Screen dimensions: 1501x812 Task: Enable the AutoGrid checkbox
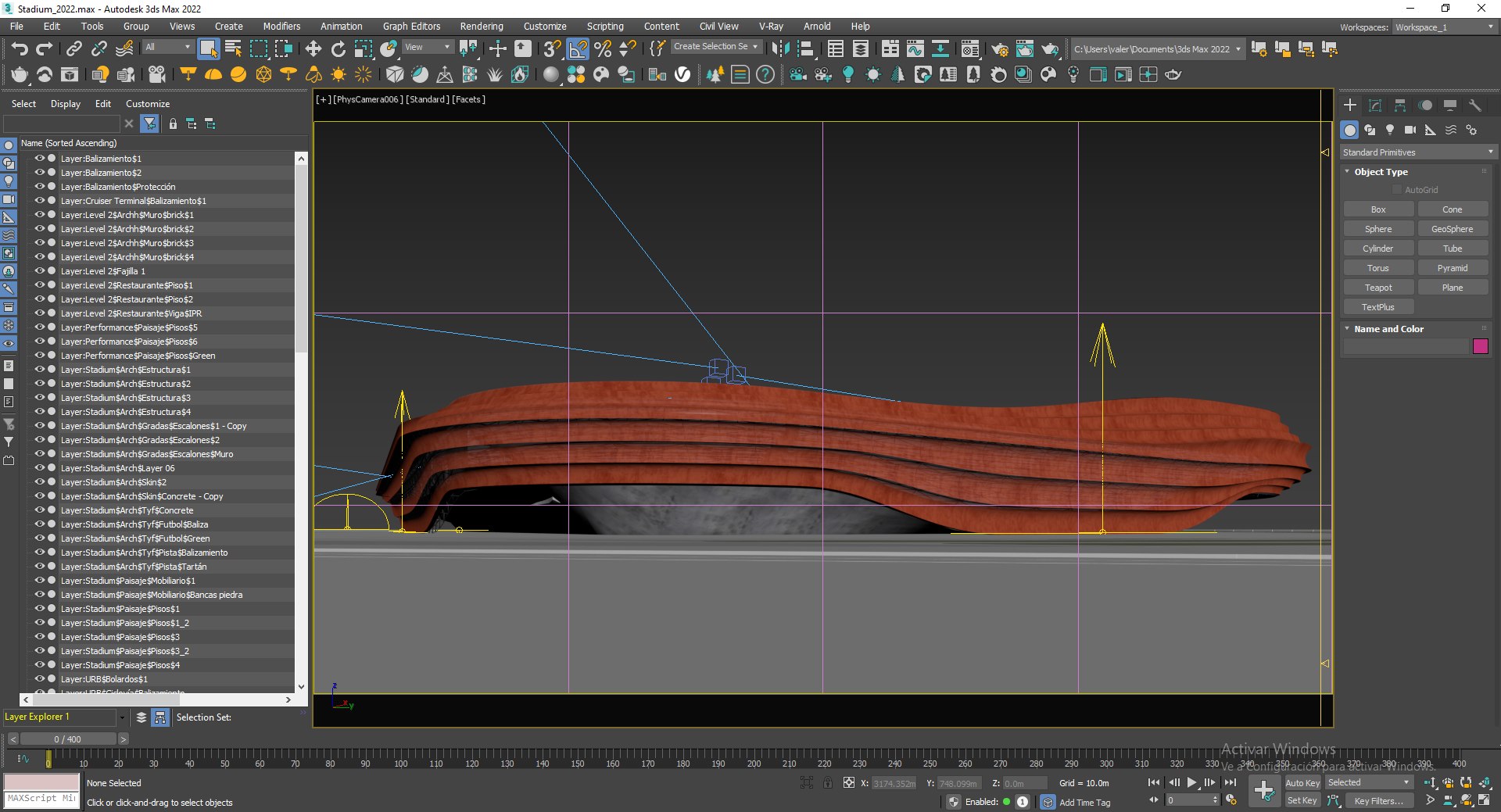tap(1397, 190)
